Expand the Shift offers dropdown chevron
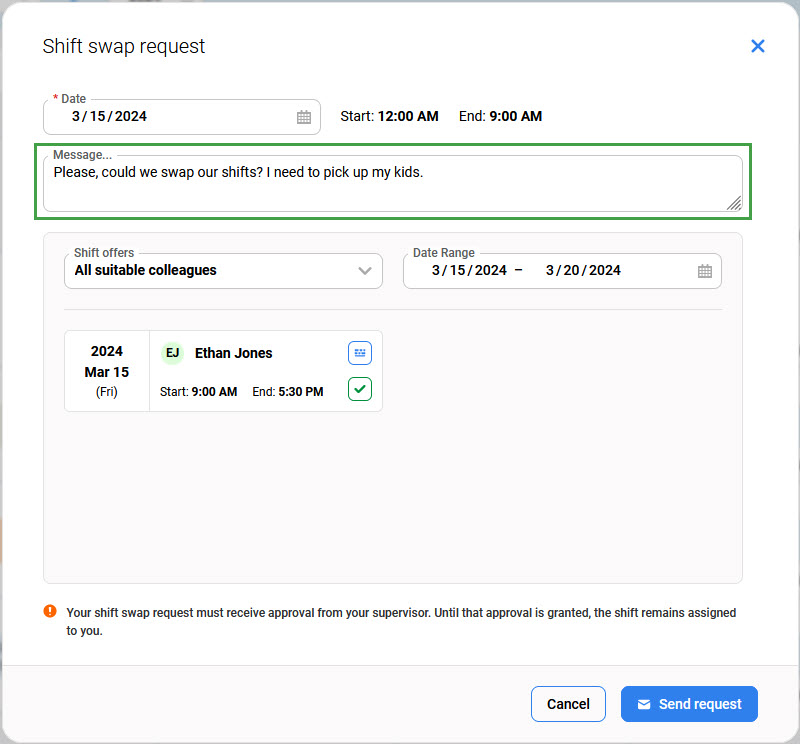 coord(365,271)
